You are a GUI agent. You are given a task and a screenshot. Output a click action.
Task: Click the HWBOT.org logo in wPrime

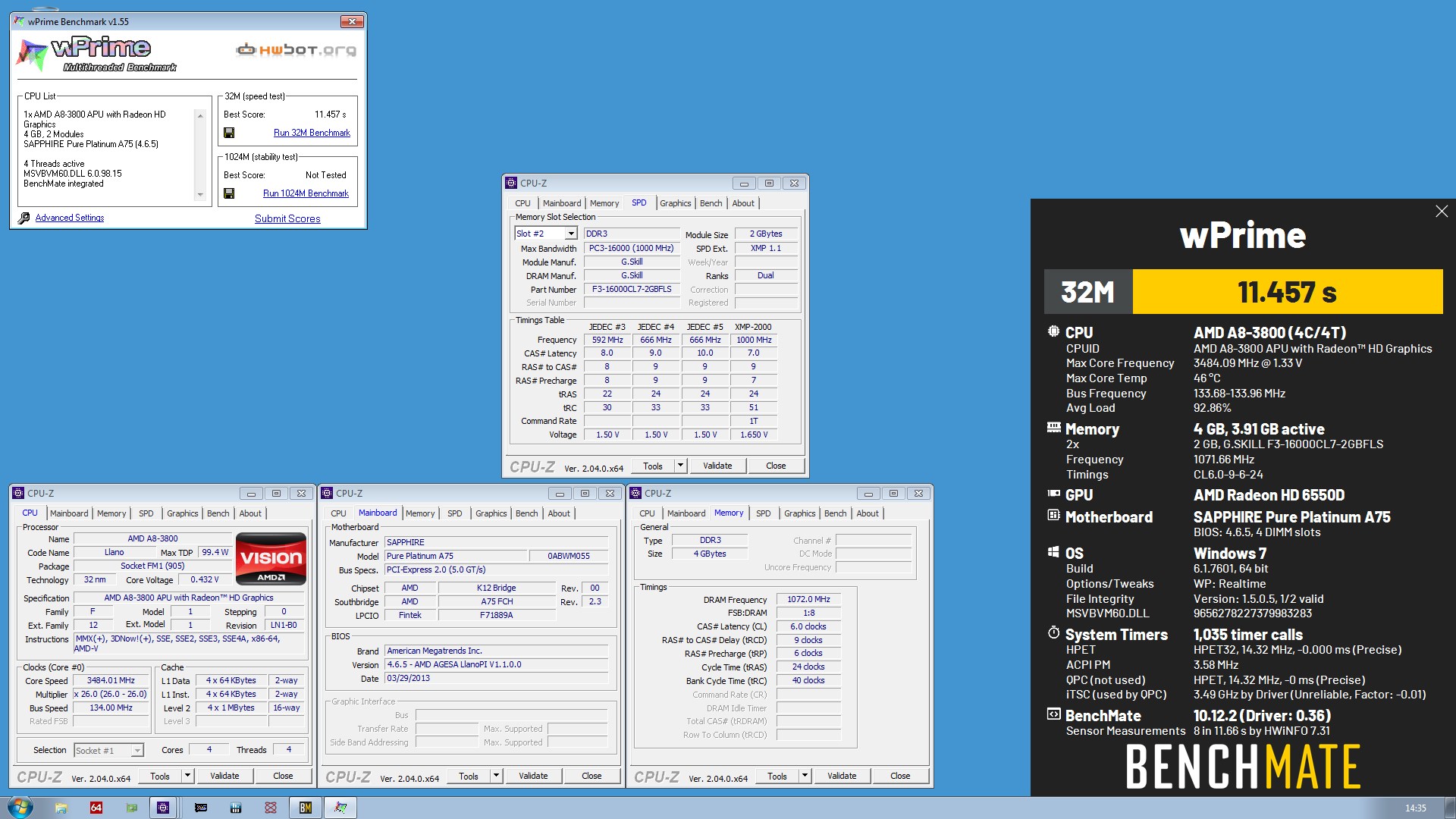pos(296,50)
